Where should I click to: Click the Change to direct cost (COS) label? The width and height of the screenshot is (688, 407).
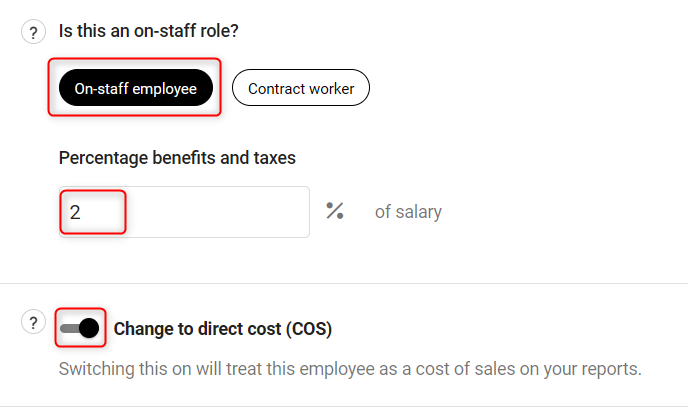click(x=223, y=329)
